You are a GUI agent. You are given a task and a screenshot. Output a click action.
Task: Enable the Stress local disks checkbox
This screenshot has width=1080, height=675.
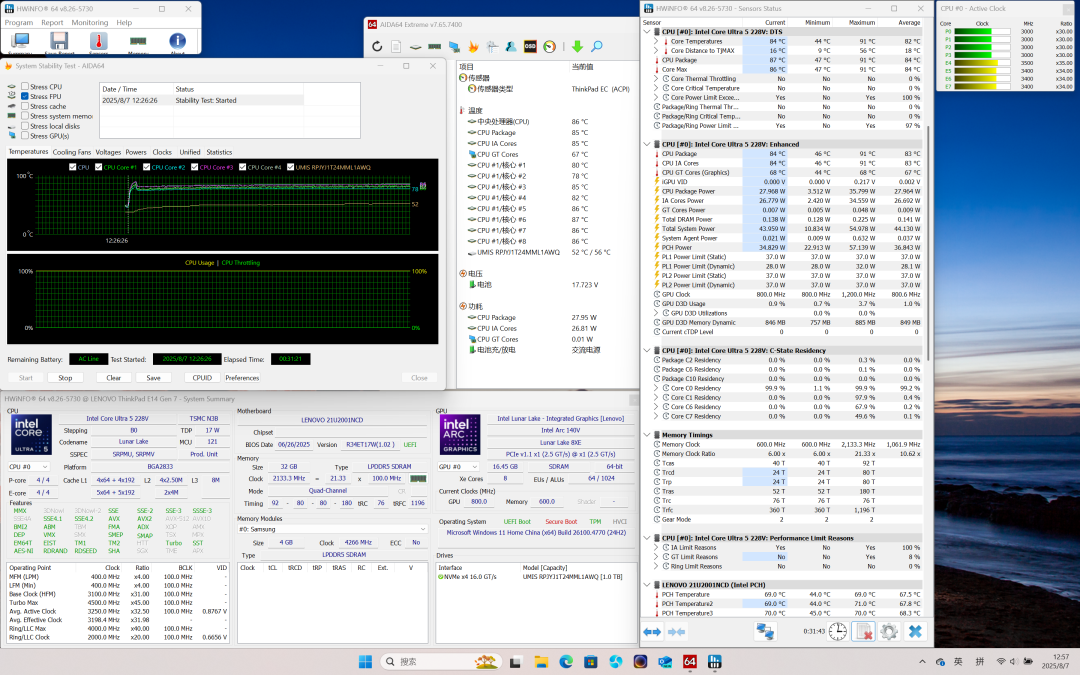pyautogui.click(x=25, y=126)
